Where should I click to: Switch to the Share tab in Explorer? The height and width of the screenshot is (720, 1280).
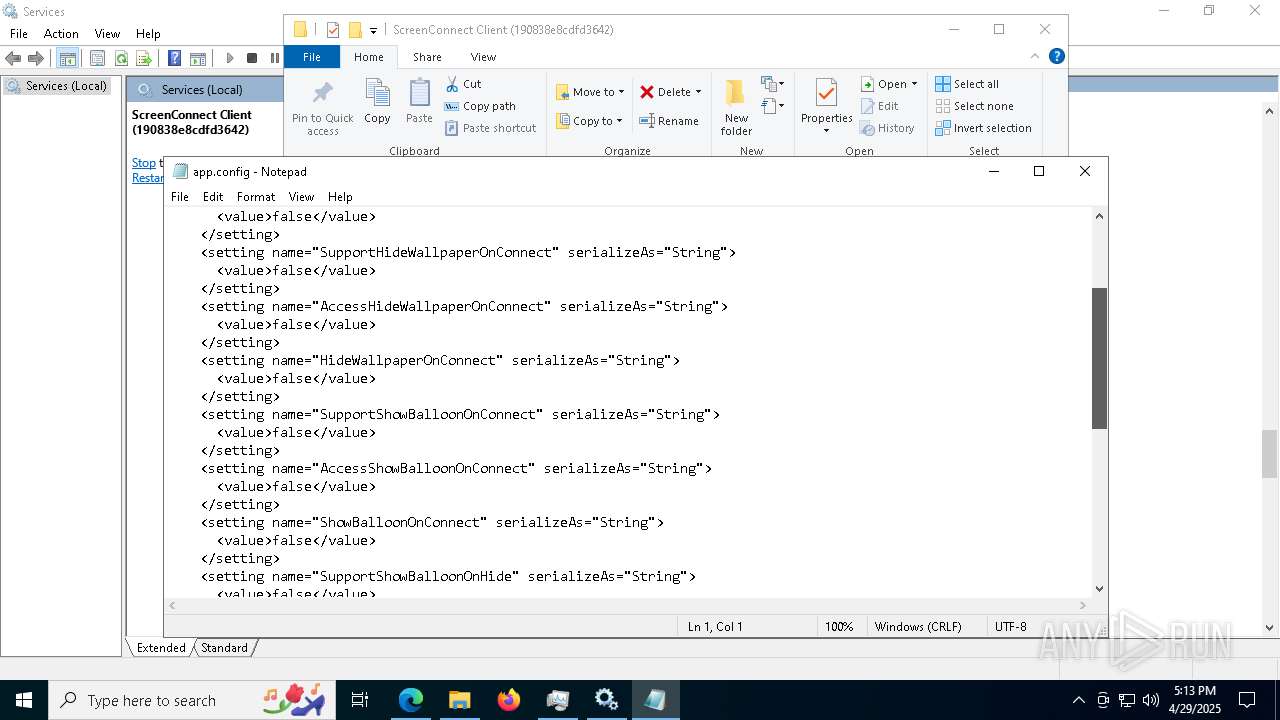427,57
